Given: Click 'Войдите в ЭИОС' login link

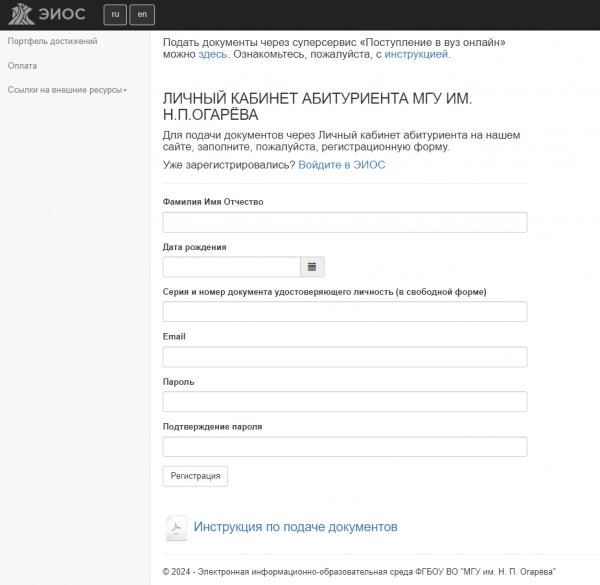Looking at the screenshot, I should point(342,165).
